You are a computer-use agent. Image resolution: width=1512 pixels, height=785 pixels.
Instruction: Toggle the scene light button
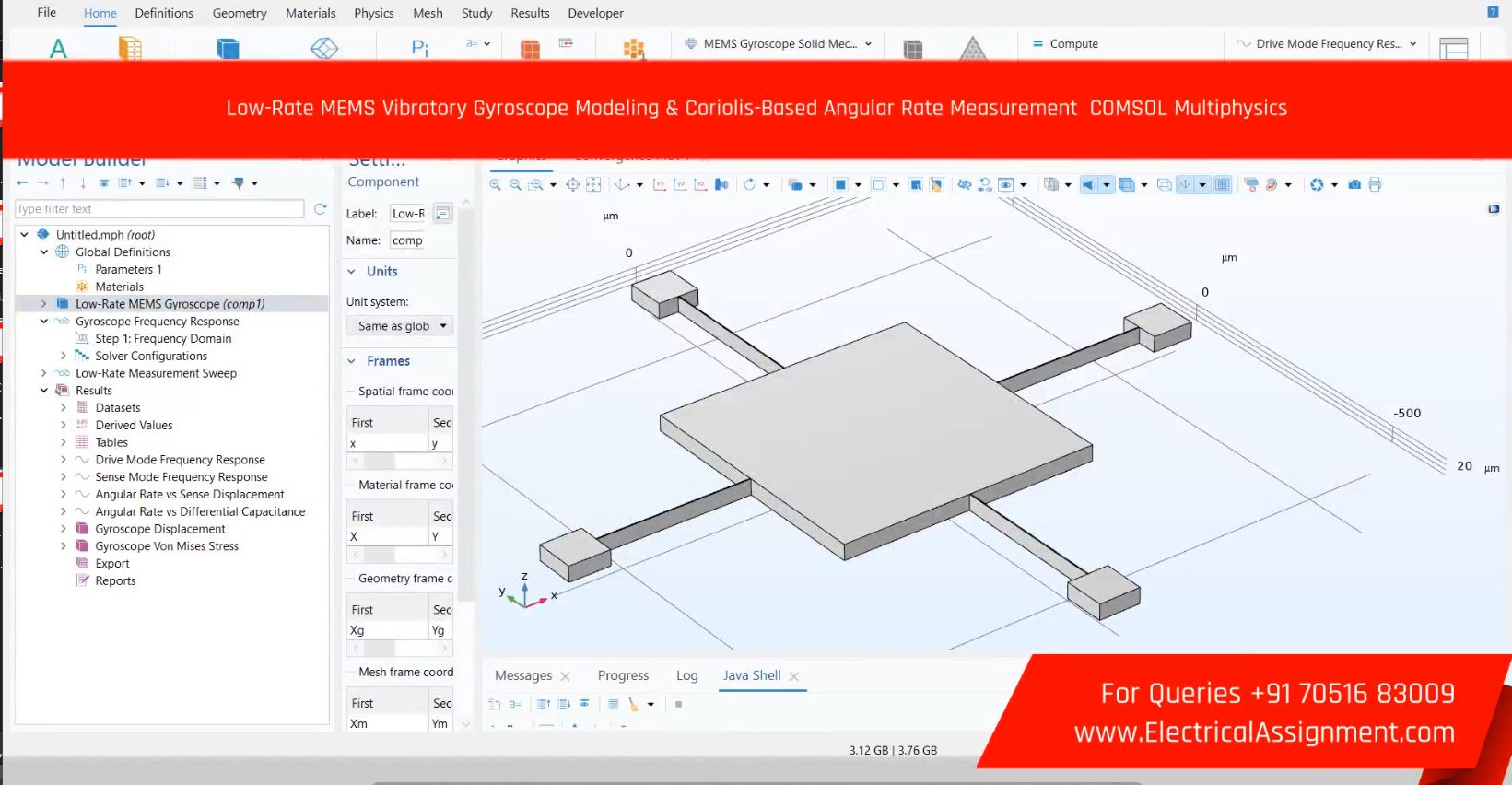[1088, 184]
